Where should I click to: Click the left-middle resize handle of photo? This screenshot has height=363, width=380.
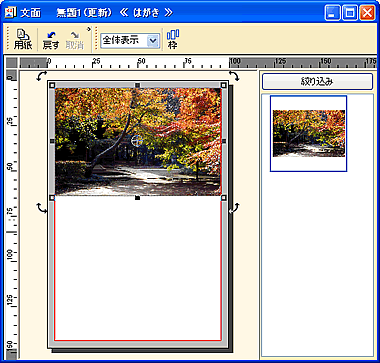pos(52,141)
